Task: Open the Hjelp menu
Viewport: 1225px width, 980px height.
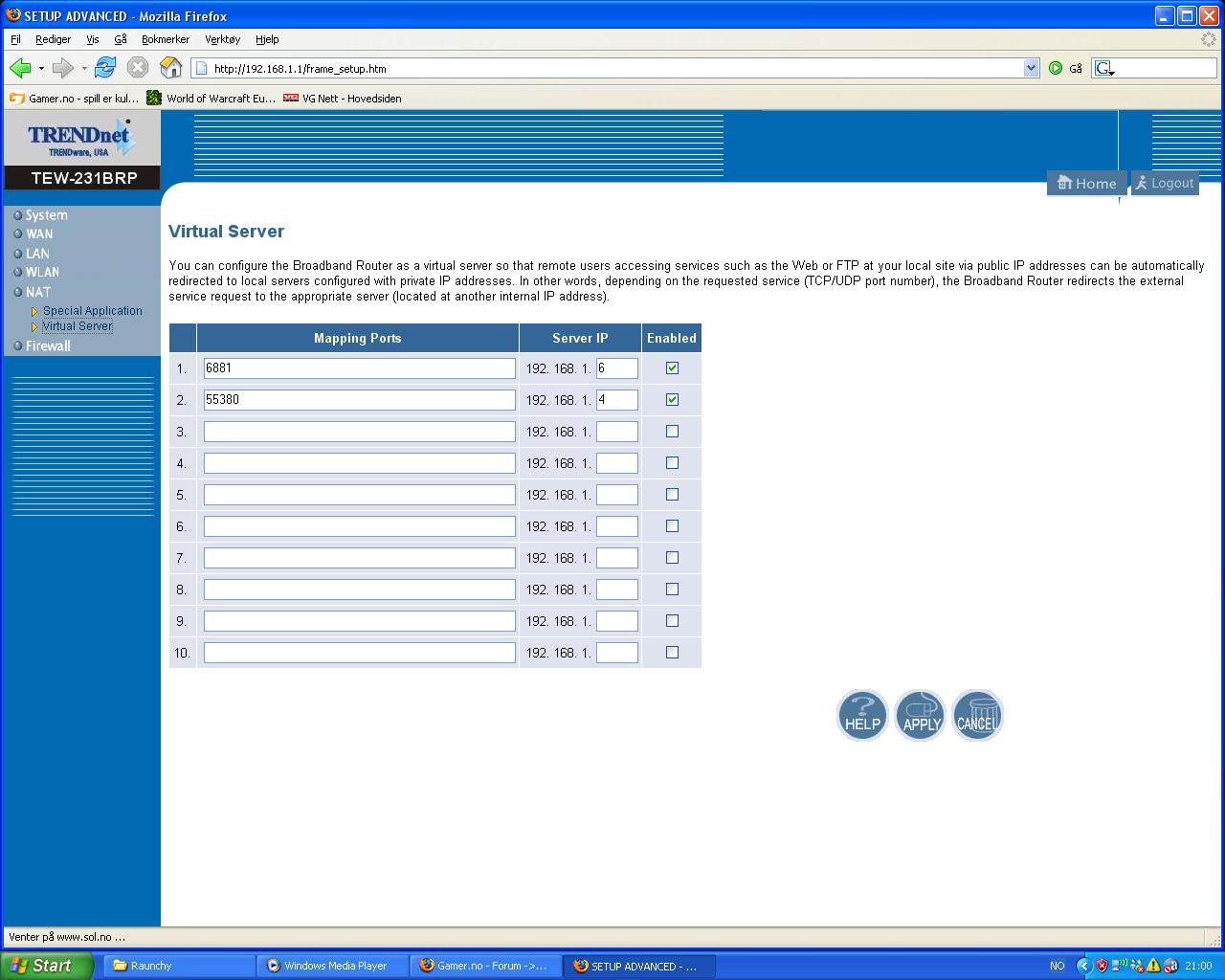Action: [x=267, y=39]
